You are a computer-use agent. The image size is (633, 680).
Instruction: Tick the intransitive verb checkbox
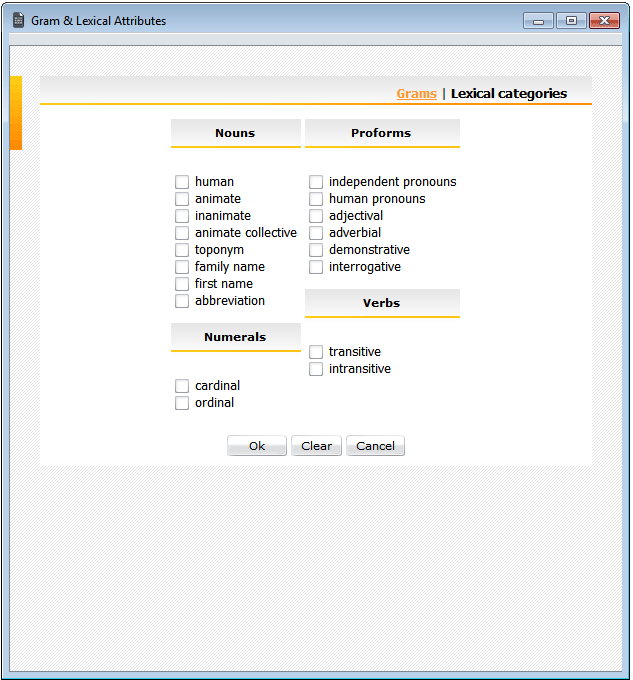[x=316, y=369]
